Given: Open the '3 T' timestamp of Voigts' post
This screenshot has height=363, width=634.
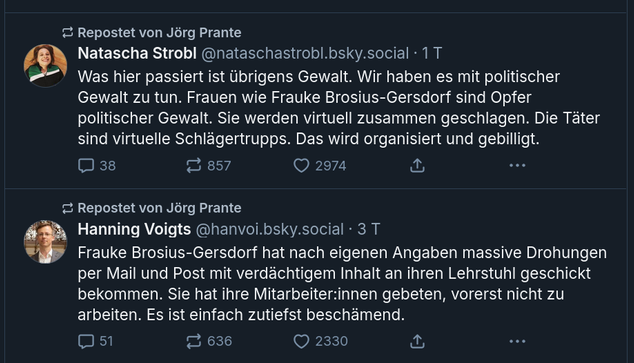Looking at the screenshot, I should pyautogui.click(x=368, y=229).
